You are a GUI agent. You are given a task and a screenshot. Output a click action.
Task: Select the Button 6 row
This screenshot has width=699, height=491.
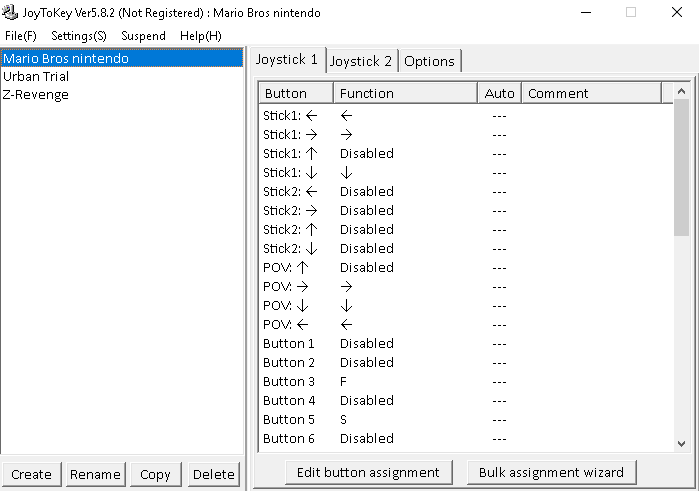[x=466, y=439]
